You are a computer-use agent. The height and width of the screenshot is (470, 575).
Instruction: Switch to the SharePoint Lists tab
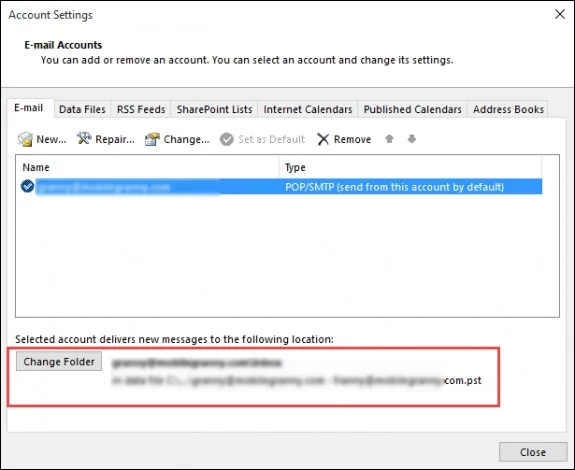click(x=214, y=109)
